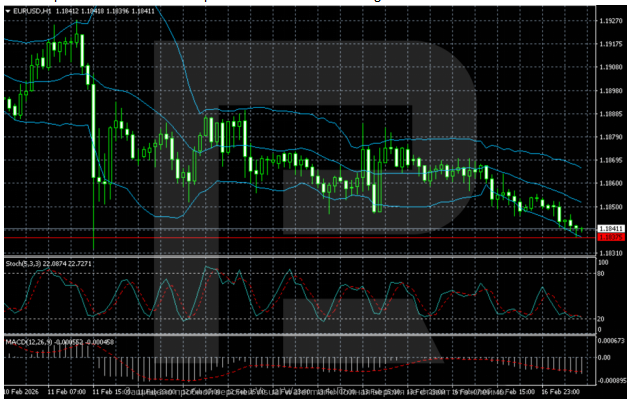Select the red horizontal support line
This screenshot has height=403, width=630.
(x=300, y=238)
